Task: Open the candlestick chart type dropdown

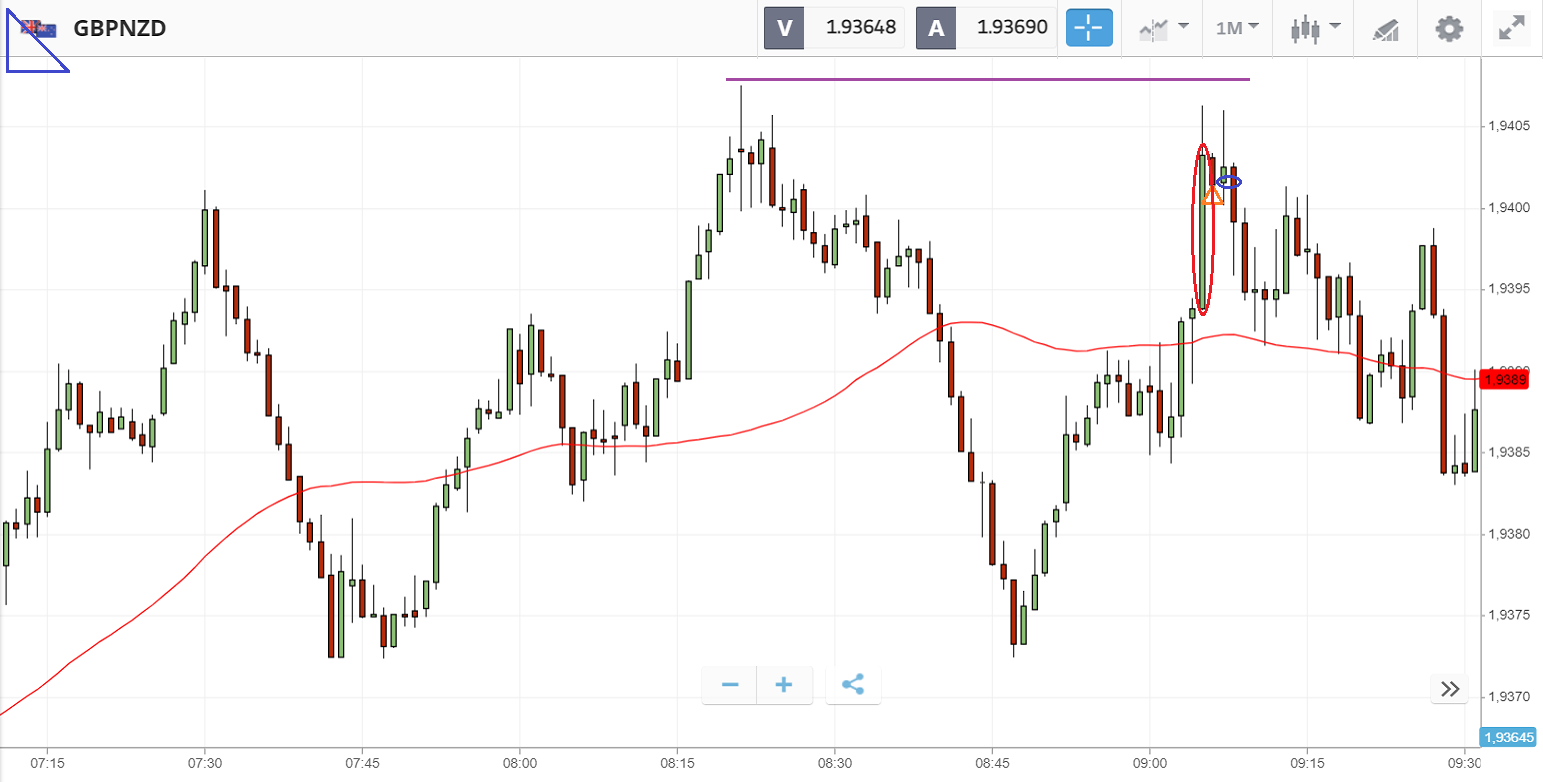Action: click(x=1314, y=28)
